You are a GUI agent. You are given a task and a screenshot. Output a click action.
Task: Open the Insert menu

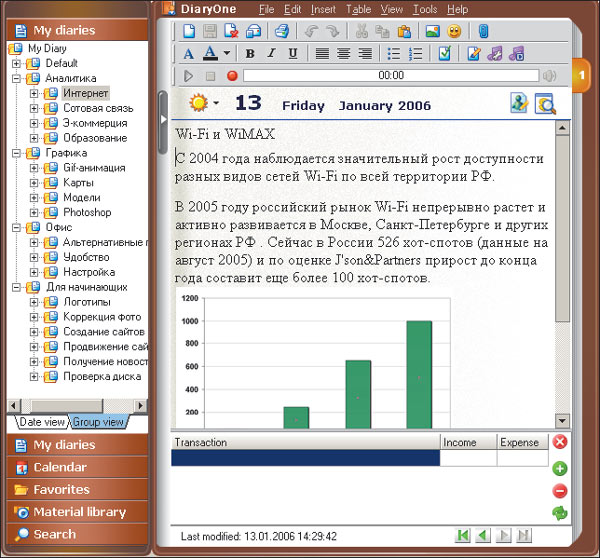[x=323, y=9]
